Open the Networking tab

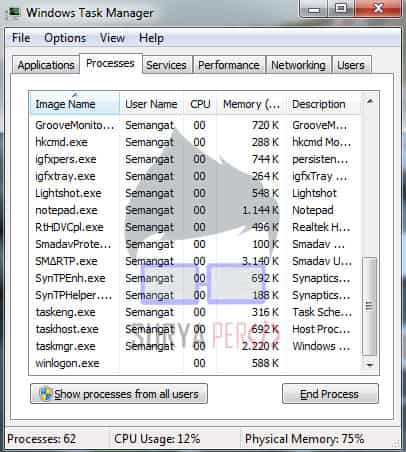pyautogui.click(x=298, y=65)
